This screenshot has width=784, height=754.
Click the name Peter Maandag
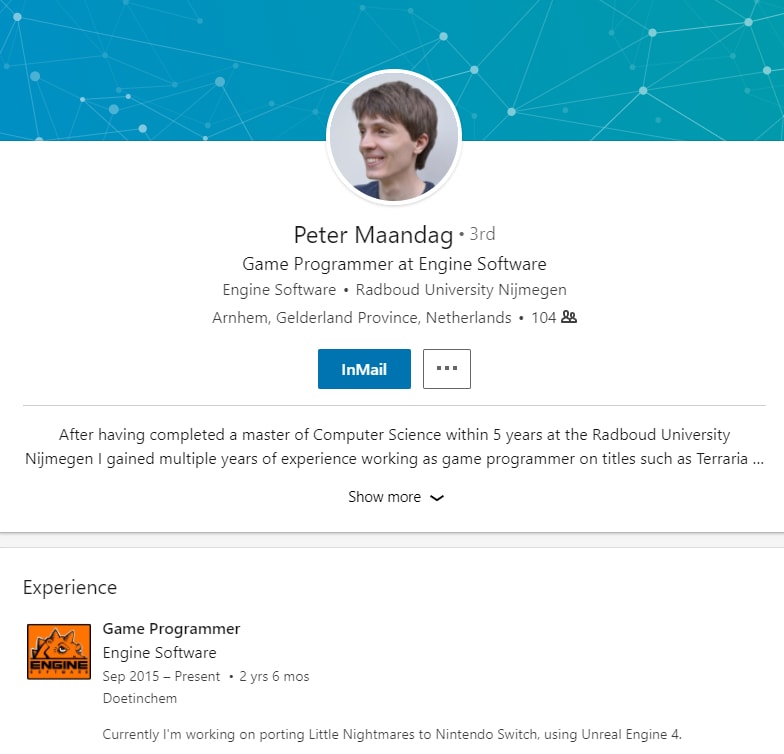point(373,235)
